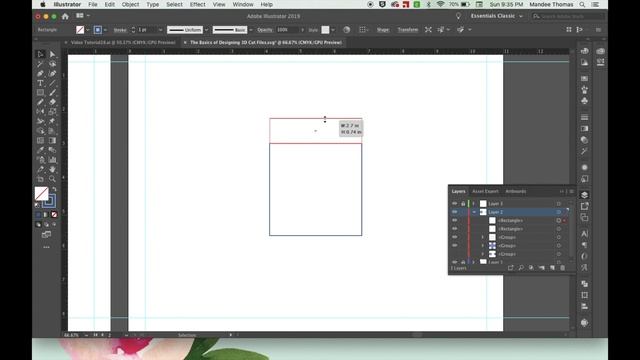The width and height of the screenshot is (640, 360).
Task: Click Shape button in control bar
Action: pyautogui.click(x=383, y=30)
